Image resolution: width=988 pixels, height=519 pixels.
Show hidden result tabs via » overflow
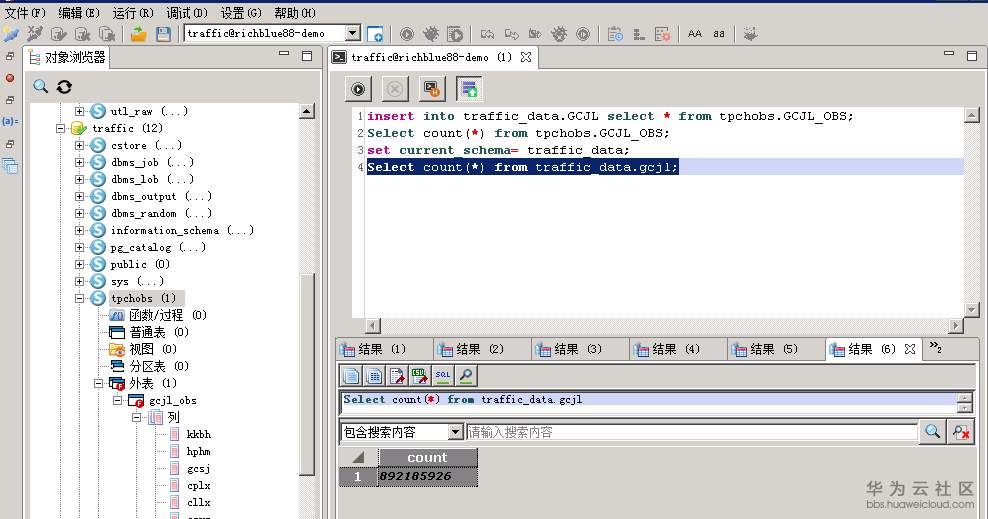pyautogui.click(x=936, y=348)
